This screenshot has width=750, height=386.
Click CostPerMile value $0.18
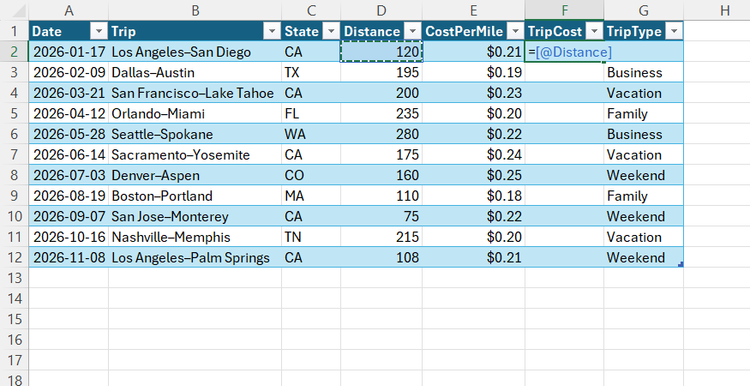pyautogui.click(x=474, y=196)
